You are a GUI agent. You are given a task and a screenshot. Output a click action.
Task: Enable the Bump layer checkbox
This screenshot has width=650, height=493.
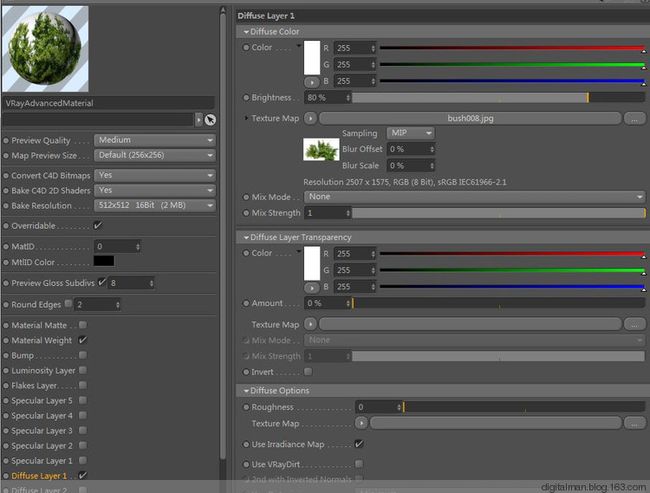[x=83, y=355]
